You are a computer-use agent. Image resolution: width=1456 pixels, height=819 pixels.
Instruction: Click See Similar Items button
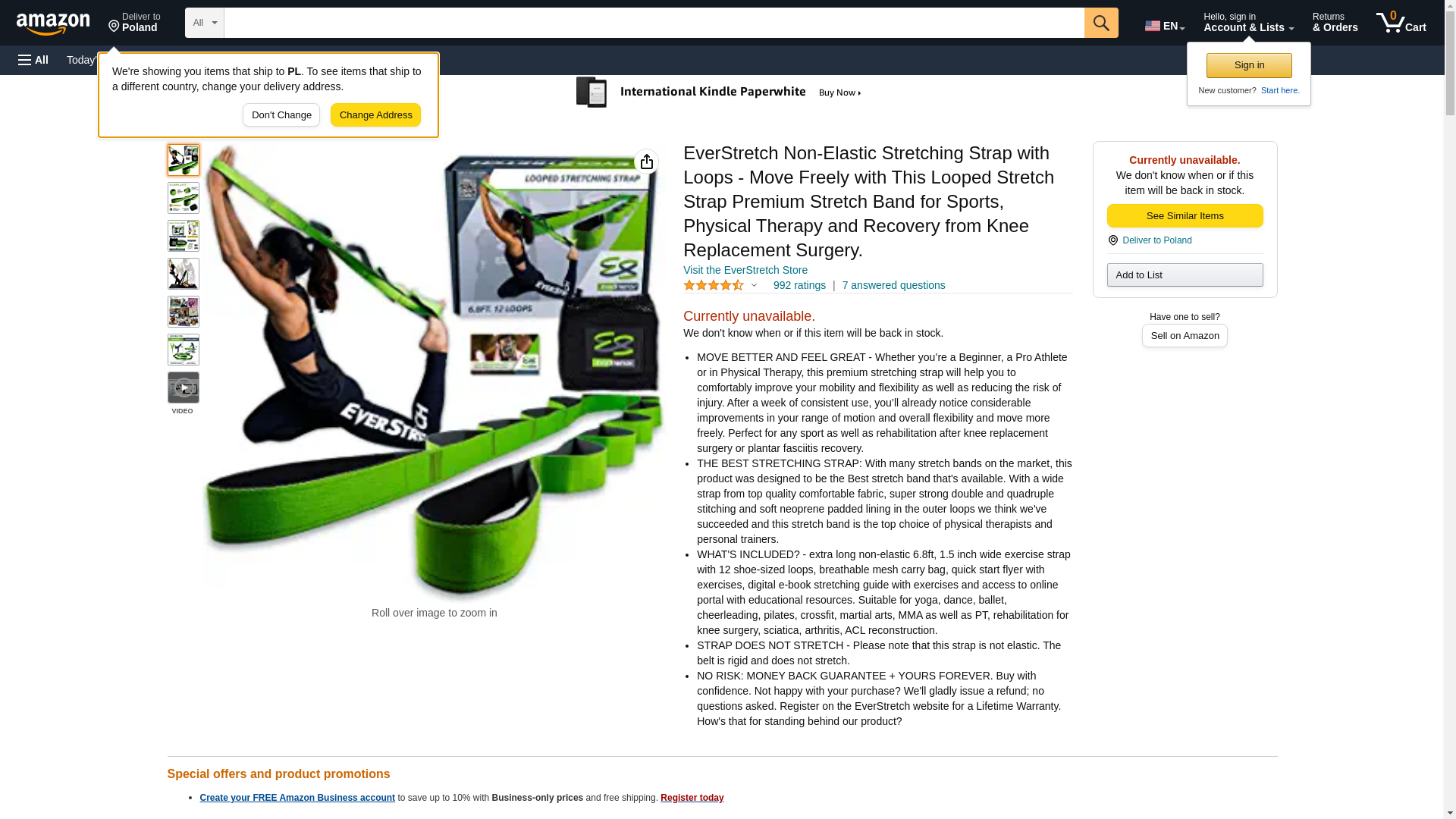[1185, 216]
